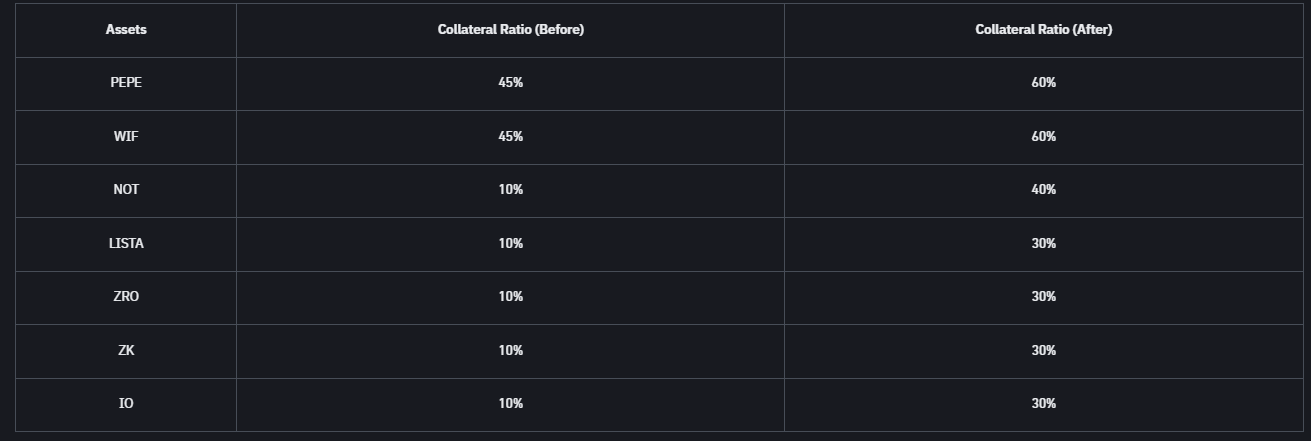
Task: Click WIF's 60% after ratio
Action: [1043, 136]
